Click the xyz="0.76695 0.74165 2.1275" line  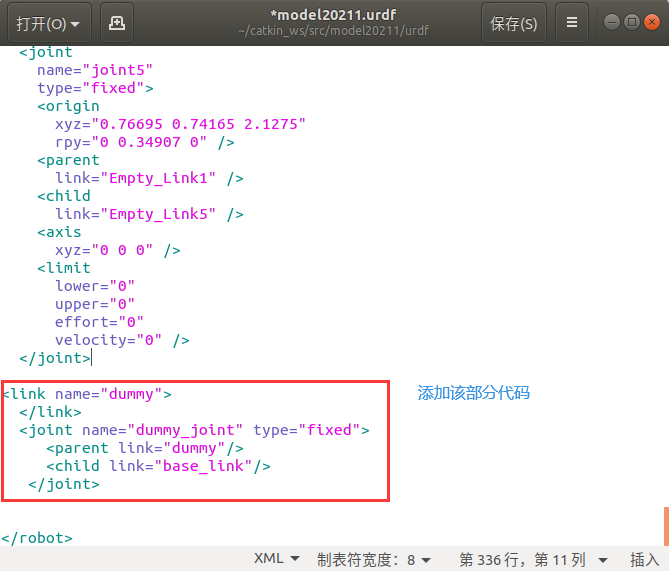point(180,124)
